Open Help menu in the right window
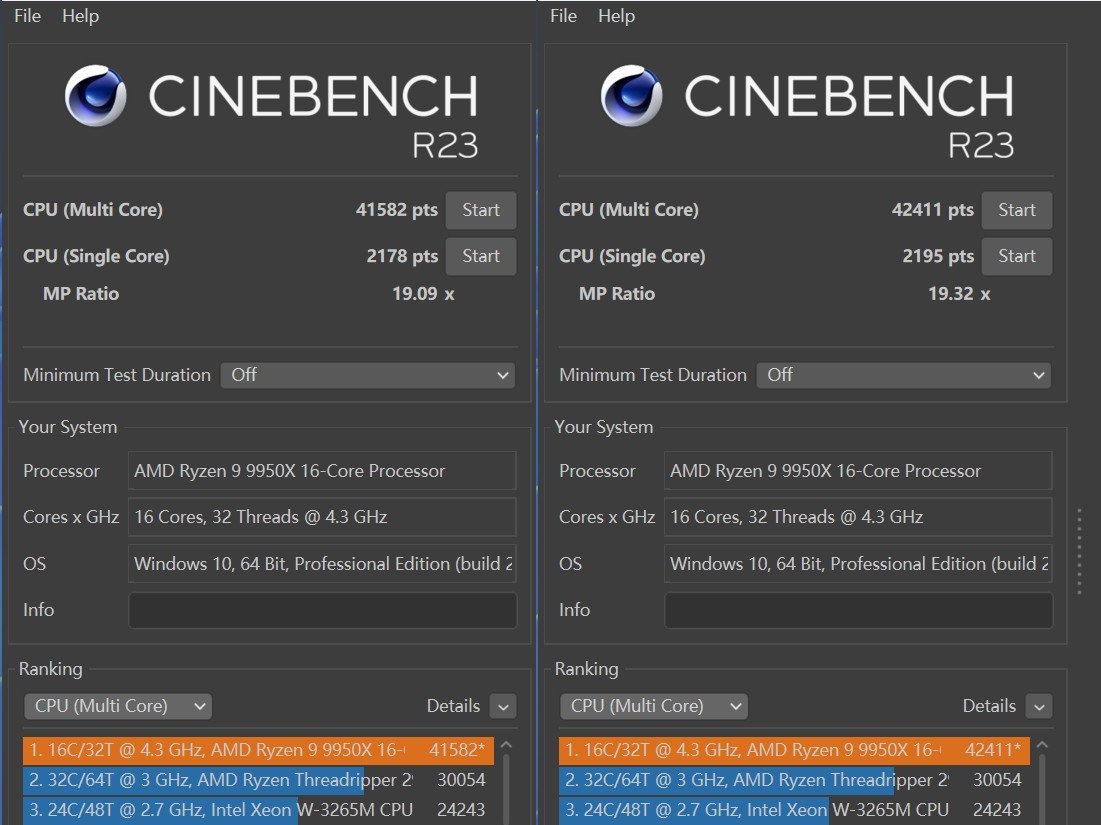 [x=616, y=16]
